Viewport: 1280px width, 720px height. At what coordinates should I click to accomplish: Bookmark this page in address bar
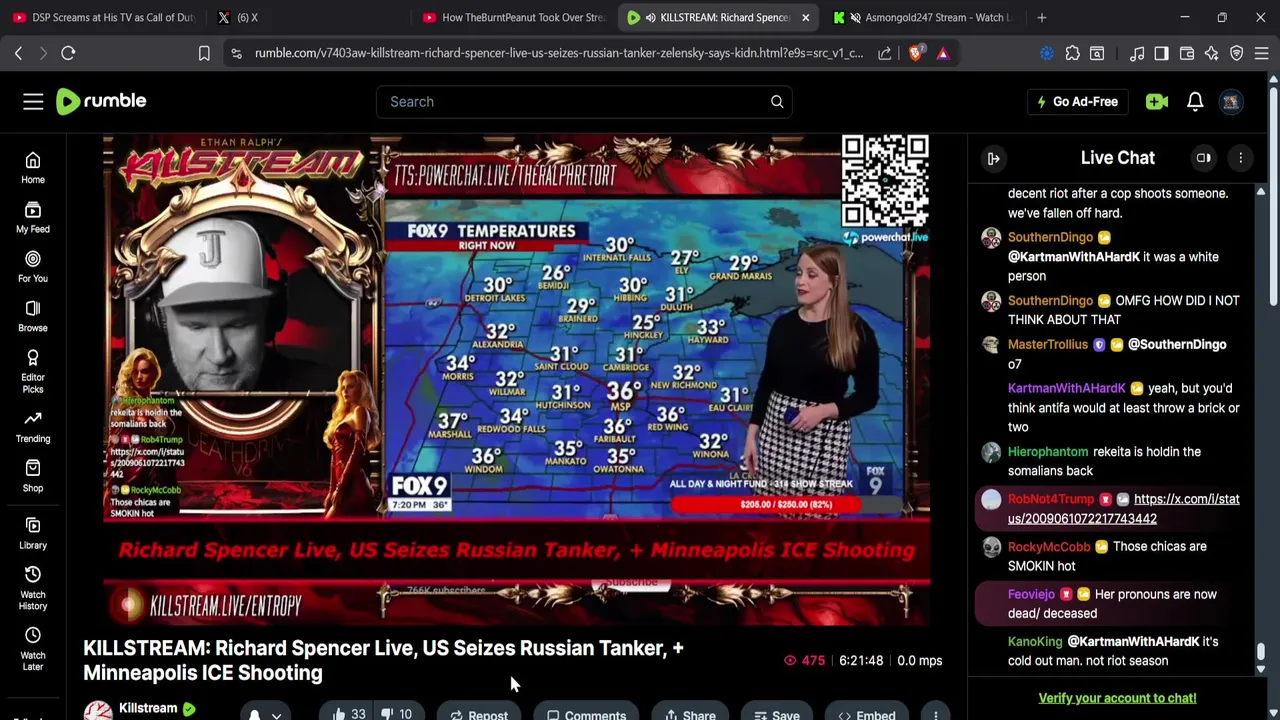(x=204, y=53)
